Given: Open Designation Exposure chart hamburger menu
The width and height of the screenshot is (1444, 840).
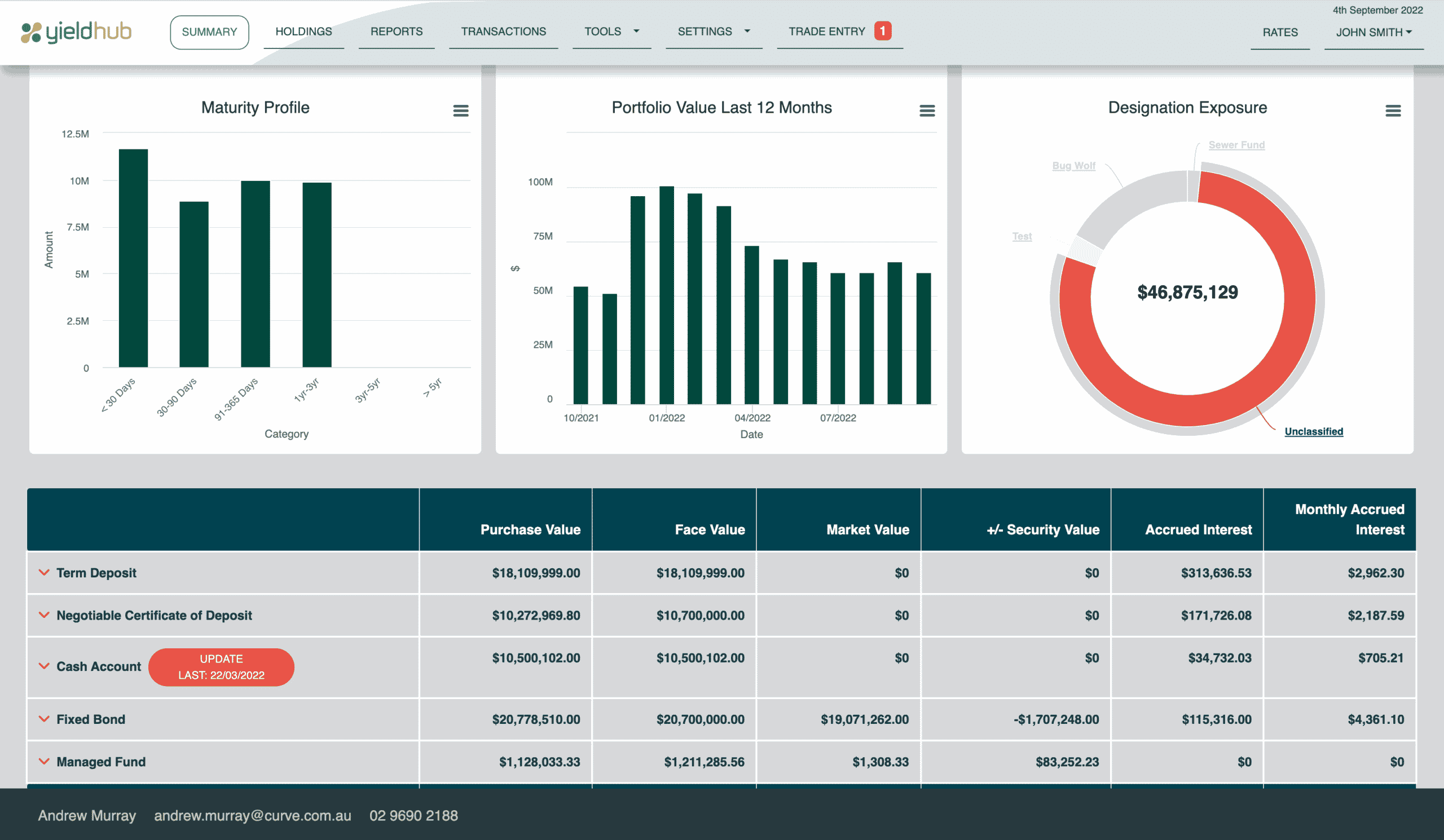Looking at the screenshot, I should point(1393,110).
